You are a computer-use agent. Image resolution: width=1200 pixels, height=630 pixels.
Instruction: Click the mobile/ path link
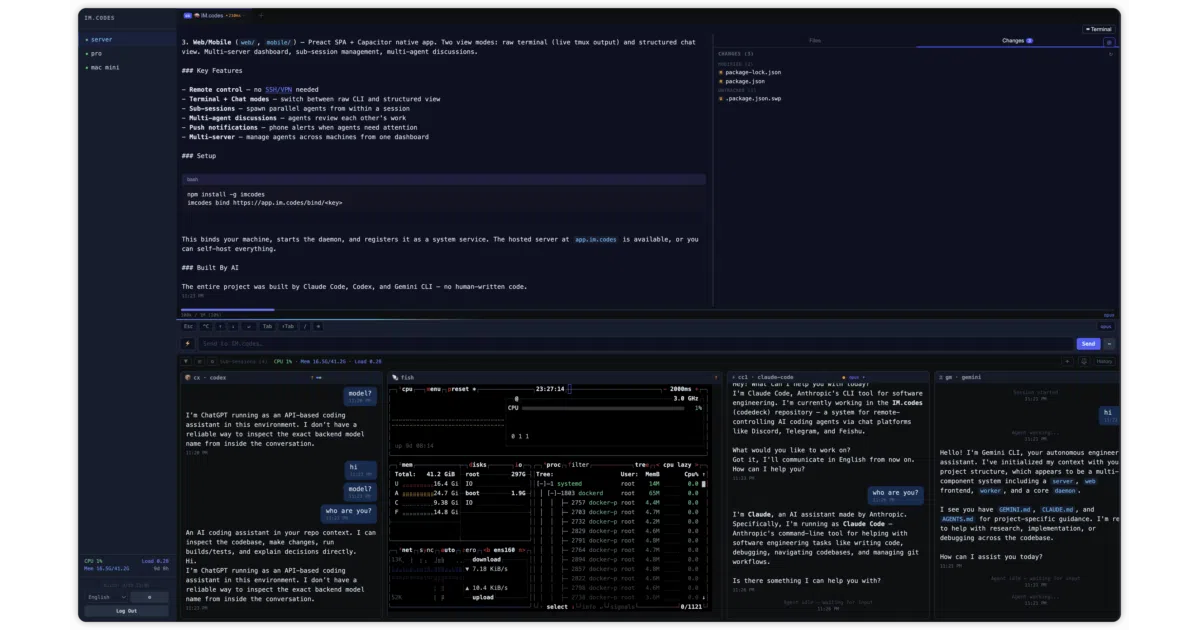pyautogui.click(x=279, y=42)
